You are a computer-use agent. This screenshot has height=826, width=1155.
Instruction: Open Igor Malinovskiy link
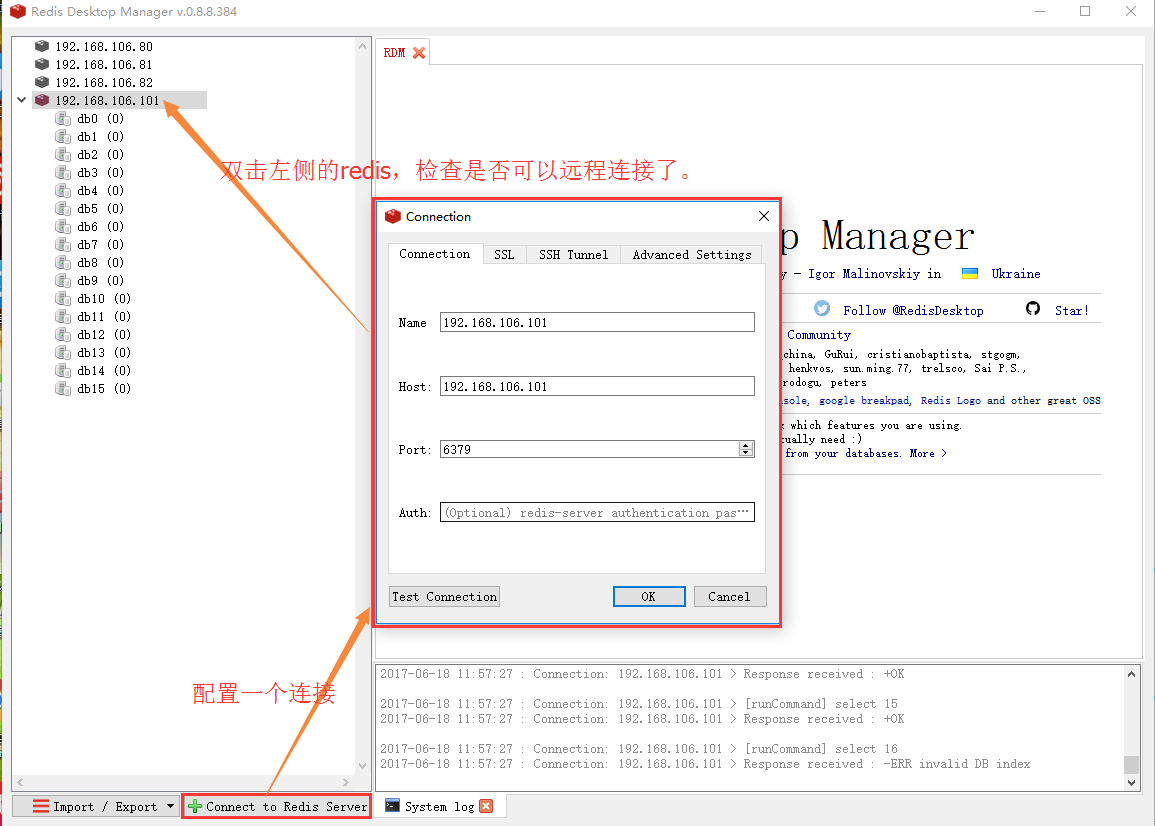pyautogui.click(x=864, y=274)
